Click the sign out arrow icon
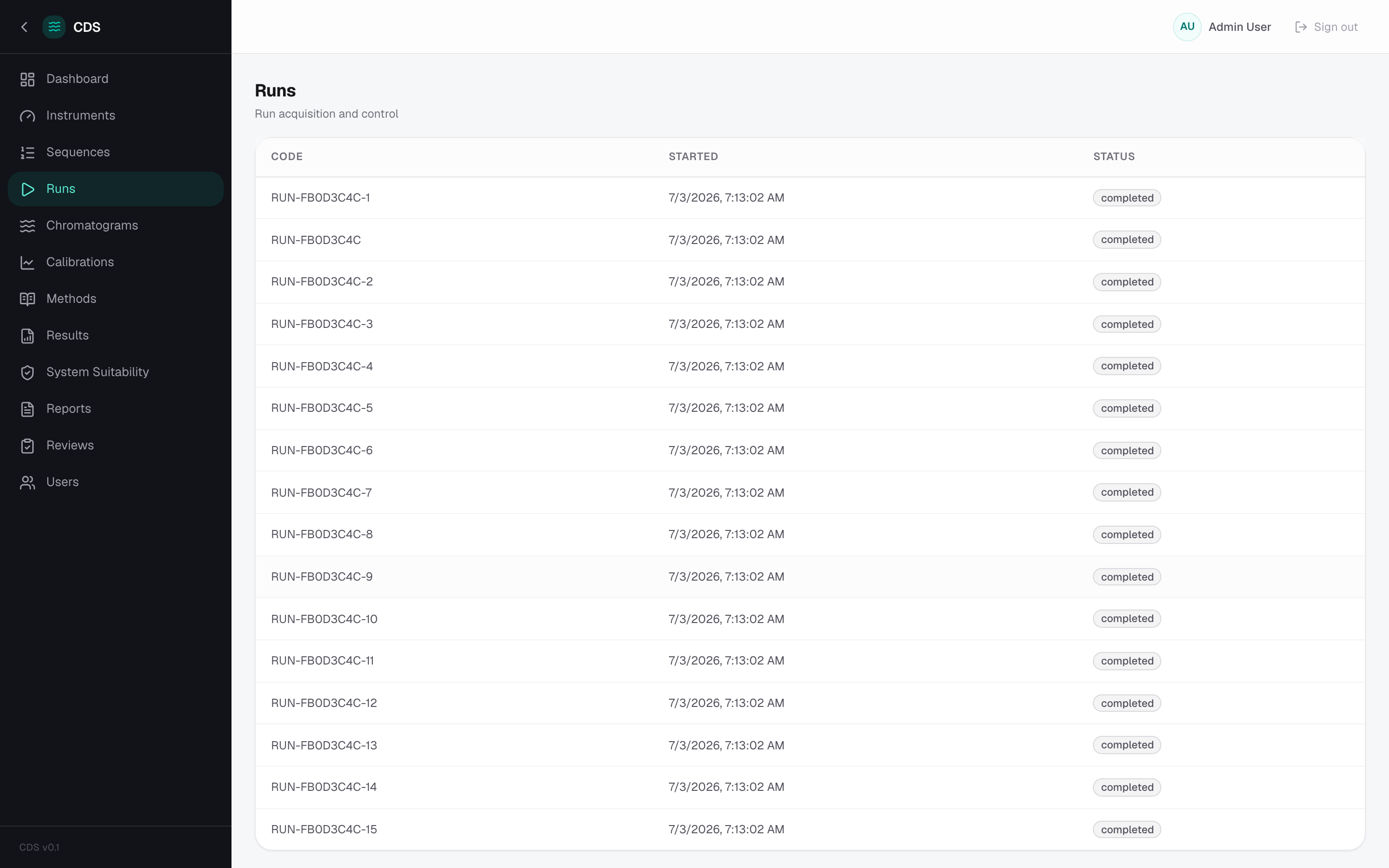Image resolution: width=1389 pixels, height=868 pixels. click(1301, 27)
